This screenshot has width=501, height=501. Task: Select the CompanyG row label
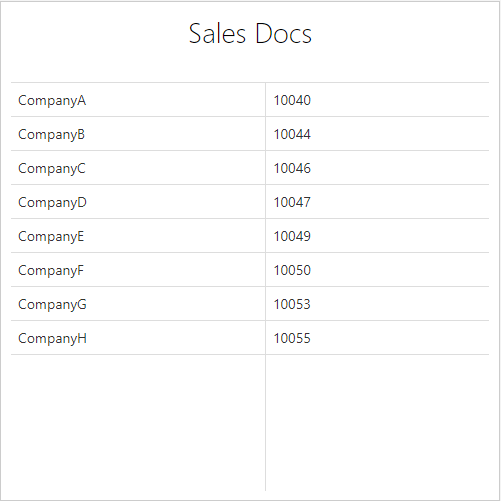click(x=52, y=304)
